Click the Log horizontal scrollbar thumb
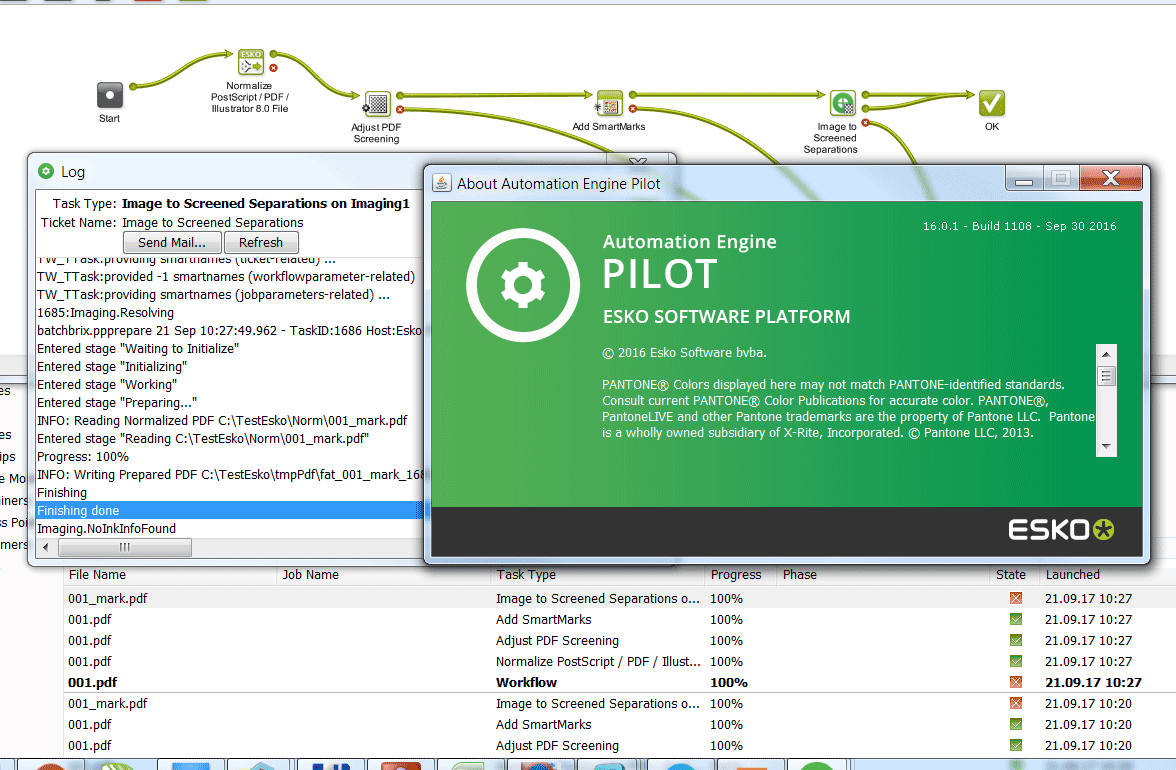 point(124,547)
